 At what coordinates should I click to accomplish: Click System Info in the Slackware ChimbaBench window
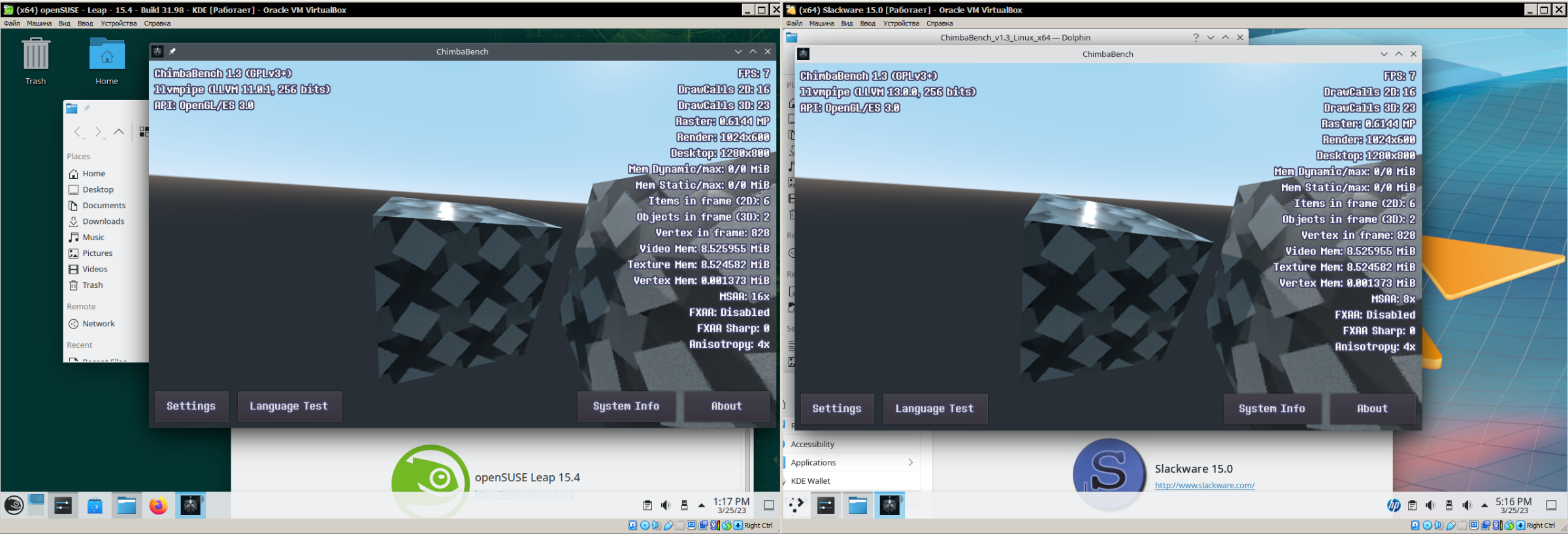coord(1272,409)
